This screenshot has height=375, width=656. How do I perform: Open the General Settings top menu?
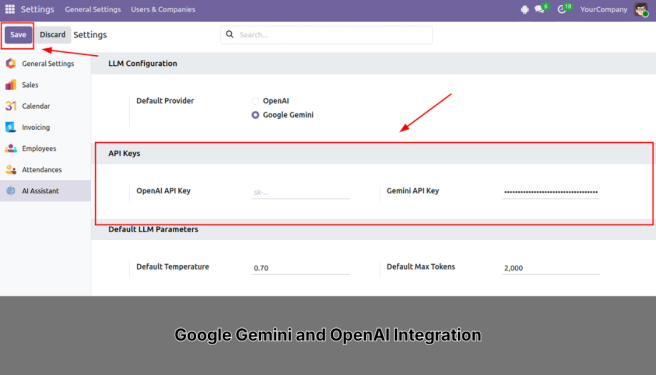(x=93, y=9)
